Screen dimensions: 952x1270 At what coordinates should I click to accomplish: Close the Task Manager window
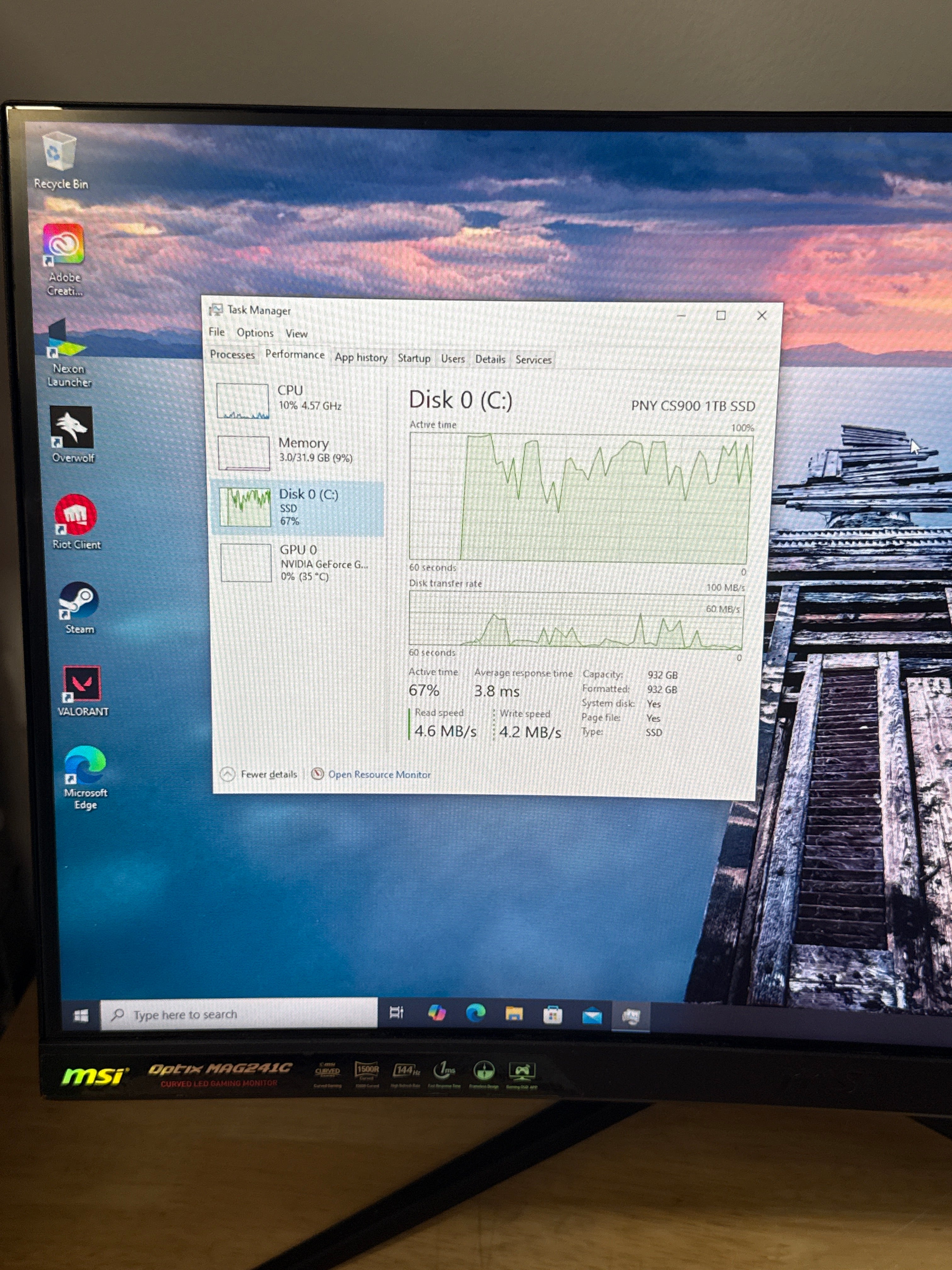point(762,316)
